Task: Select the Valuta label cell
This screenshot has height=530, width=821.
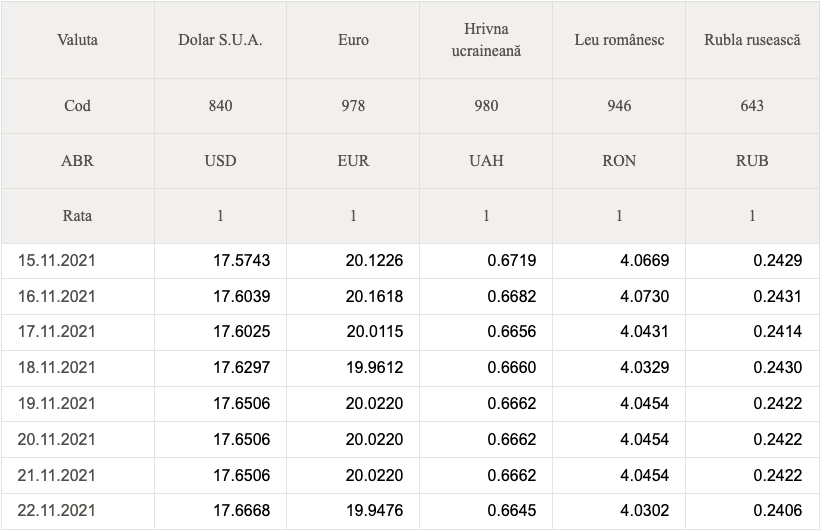Action: click(x=77, y=40)
